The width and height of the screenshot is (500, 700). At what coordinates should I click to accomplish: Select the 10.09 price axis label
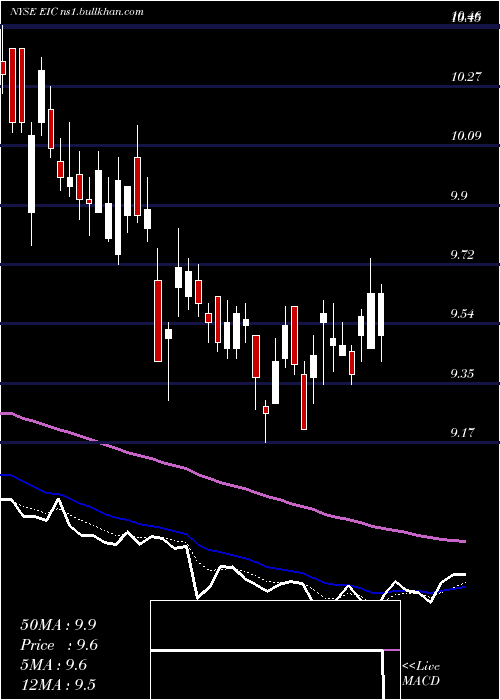pos(466,135)
